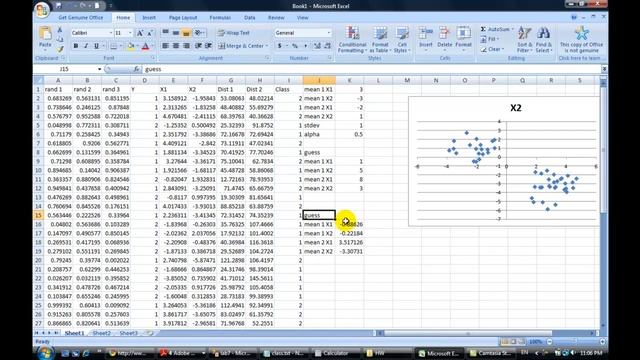Toggle Underline formatting
640x360 pixels.
coord(96,46)
